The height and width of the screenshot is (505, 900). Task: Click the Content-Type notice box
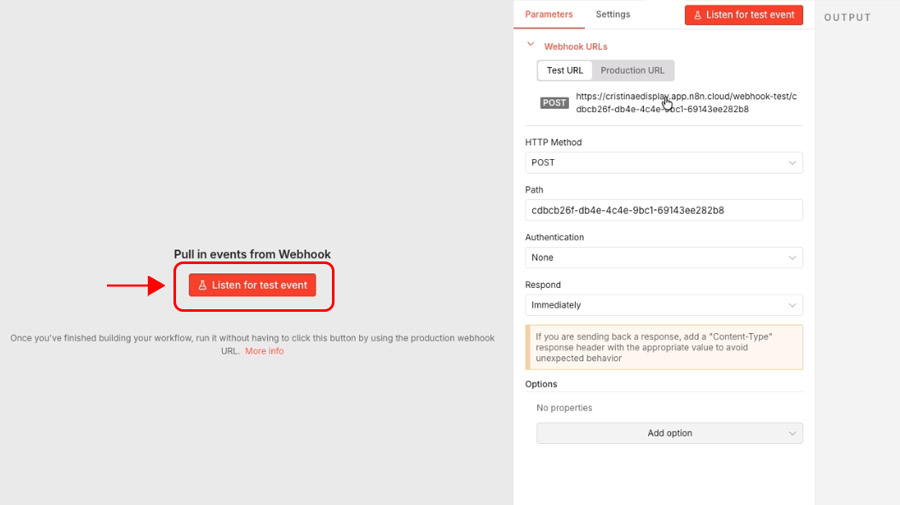[x=663, y=347]
